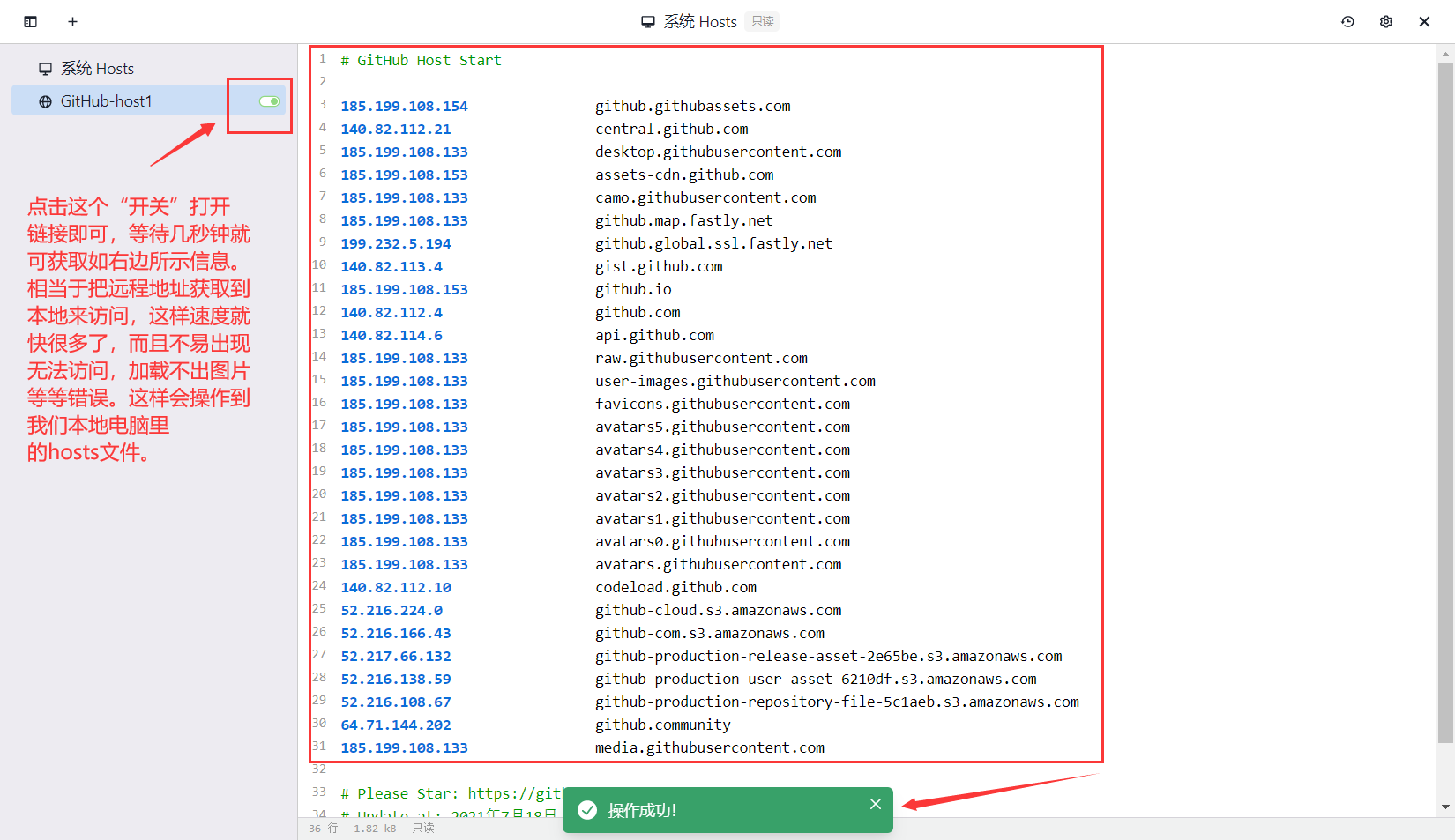1455x840 pixels.
Task: Click hostname avatars0.githubusercontent.com
Action: (x=722, y=541)
